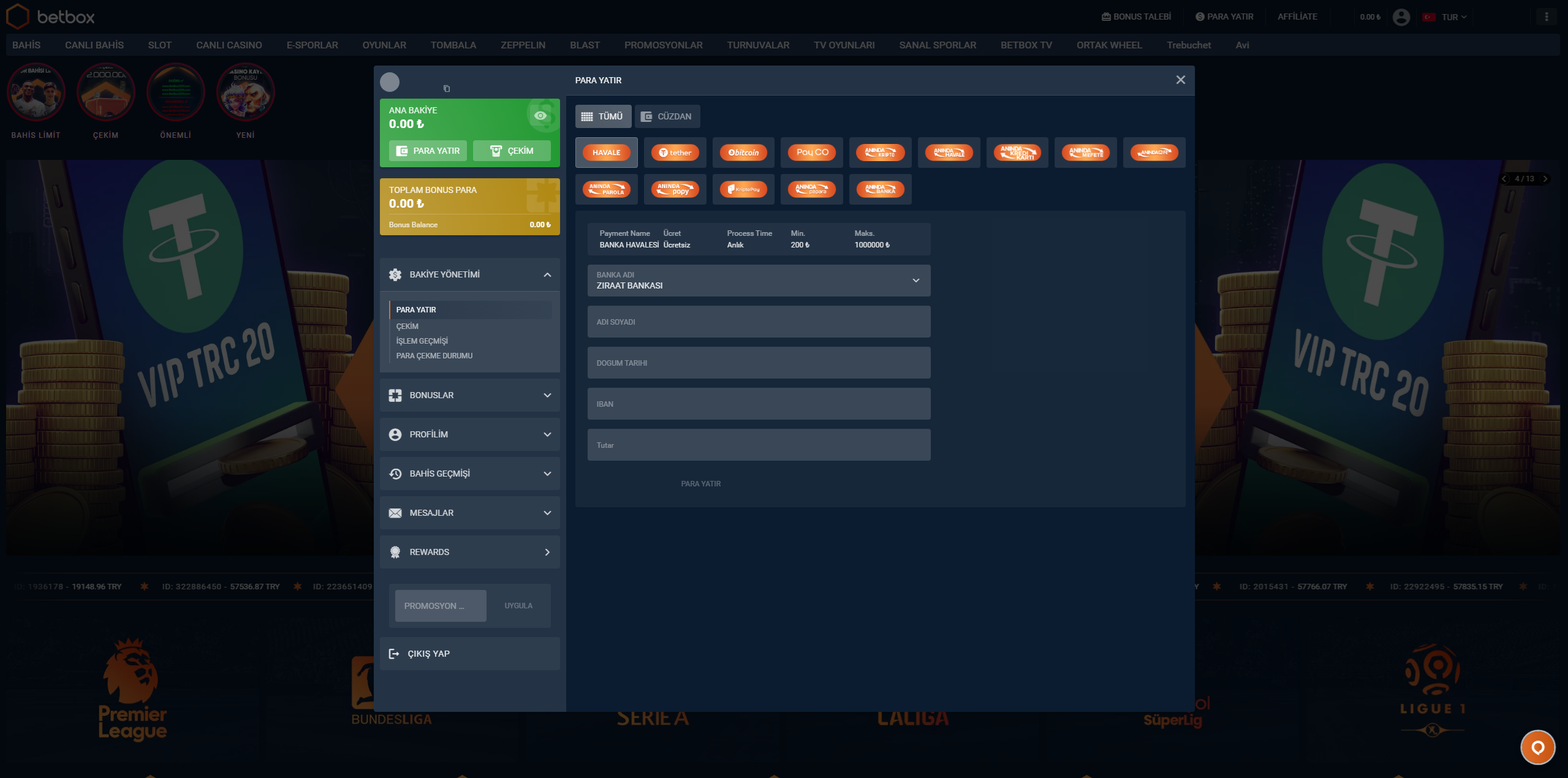
Task: Focus the ADI SOYADI input field
Action: point(759,322)
